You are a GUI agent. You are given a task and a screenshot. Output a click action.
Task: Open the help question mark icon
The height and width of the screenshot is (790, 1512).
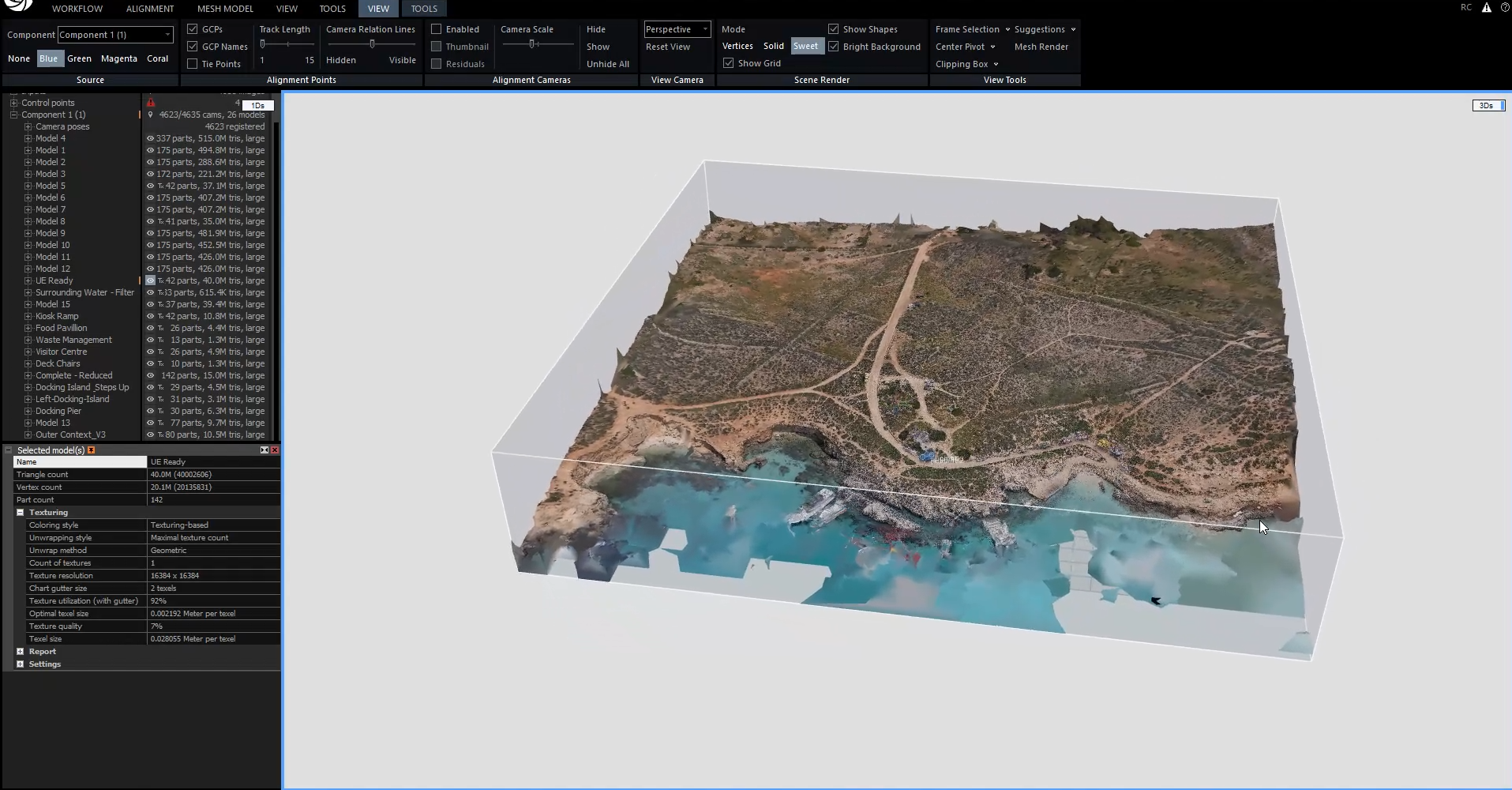tap(1505, 8)
